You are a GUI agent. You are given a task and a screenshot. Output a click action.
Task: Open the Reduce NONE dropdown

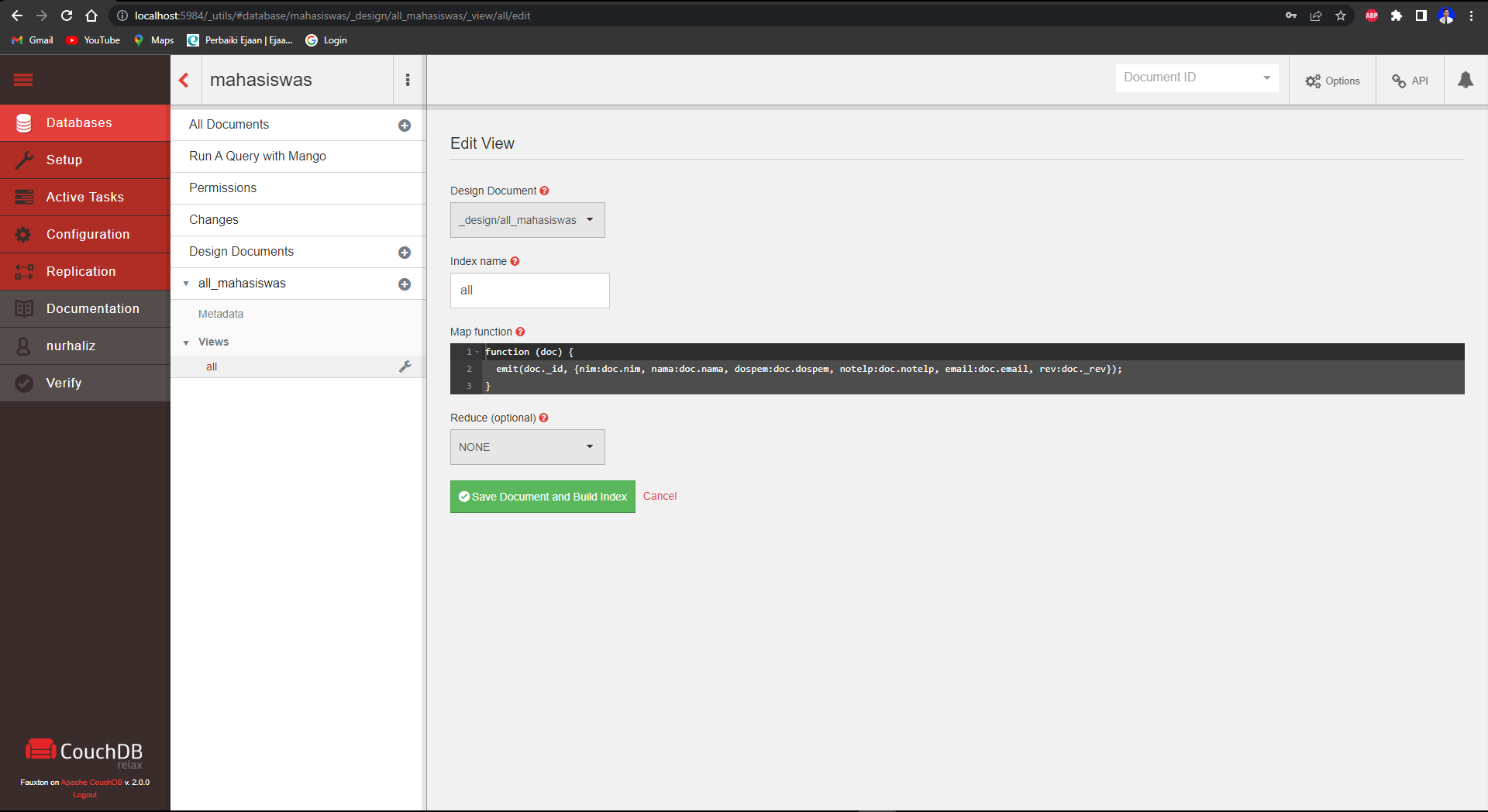527,447
